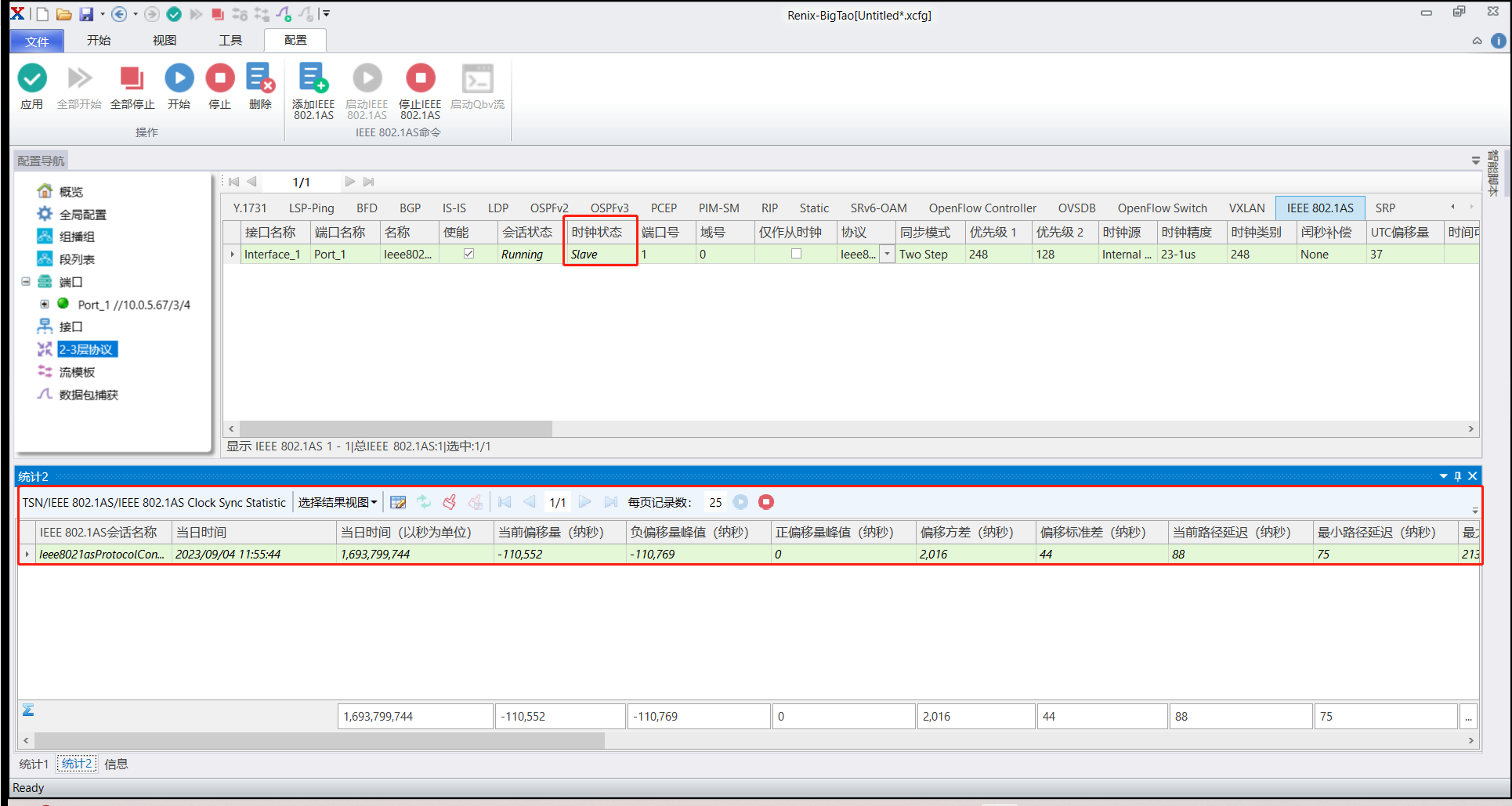Open Save dropdown arrow in quick access toolbar
The image size is (1512, 806).
click(x=102, y=14)
